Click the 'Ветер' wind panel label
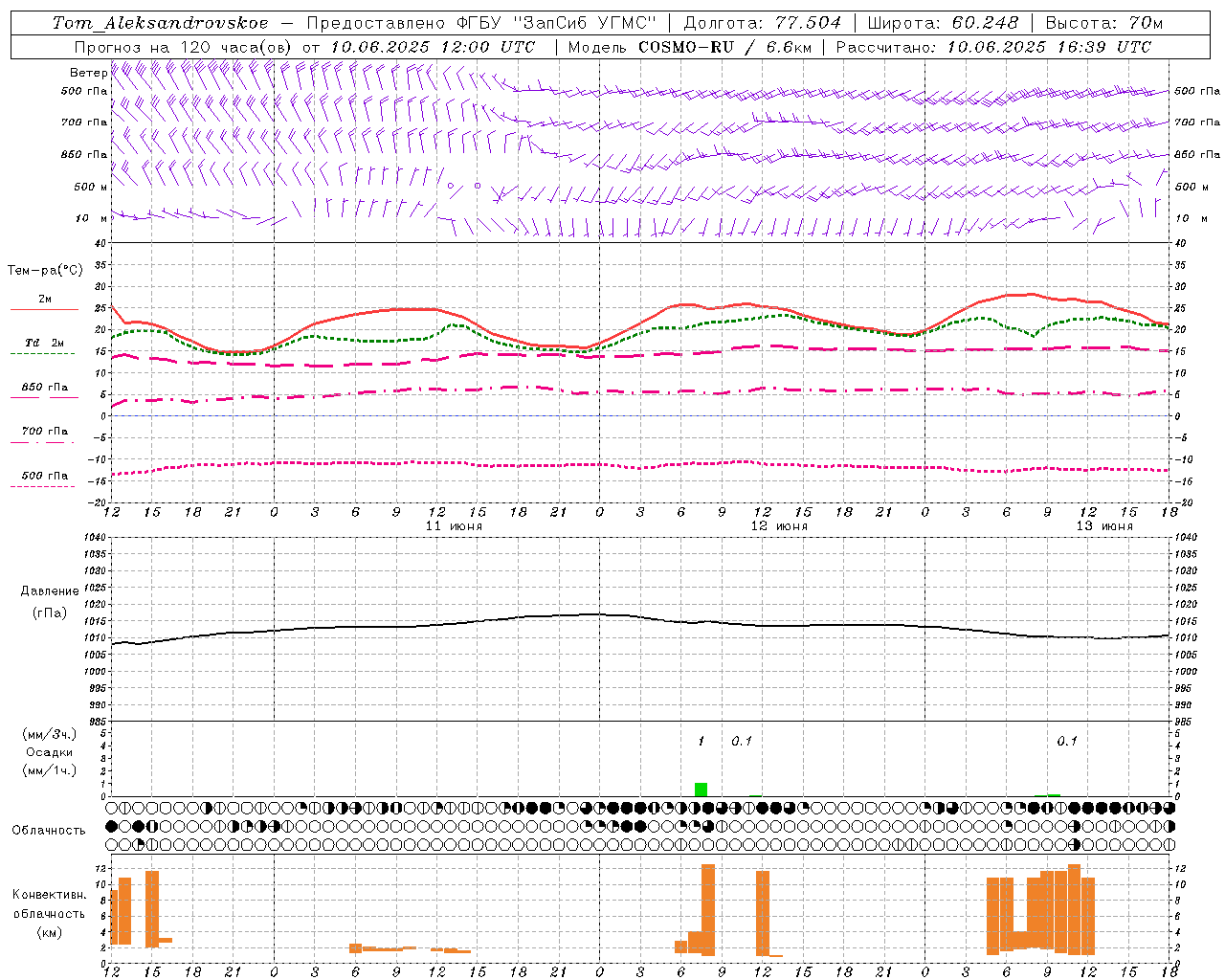This screenshot has width=1225, height=980. (x=88, y=73)
